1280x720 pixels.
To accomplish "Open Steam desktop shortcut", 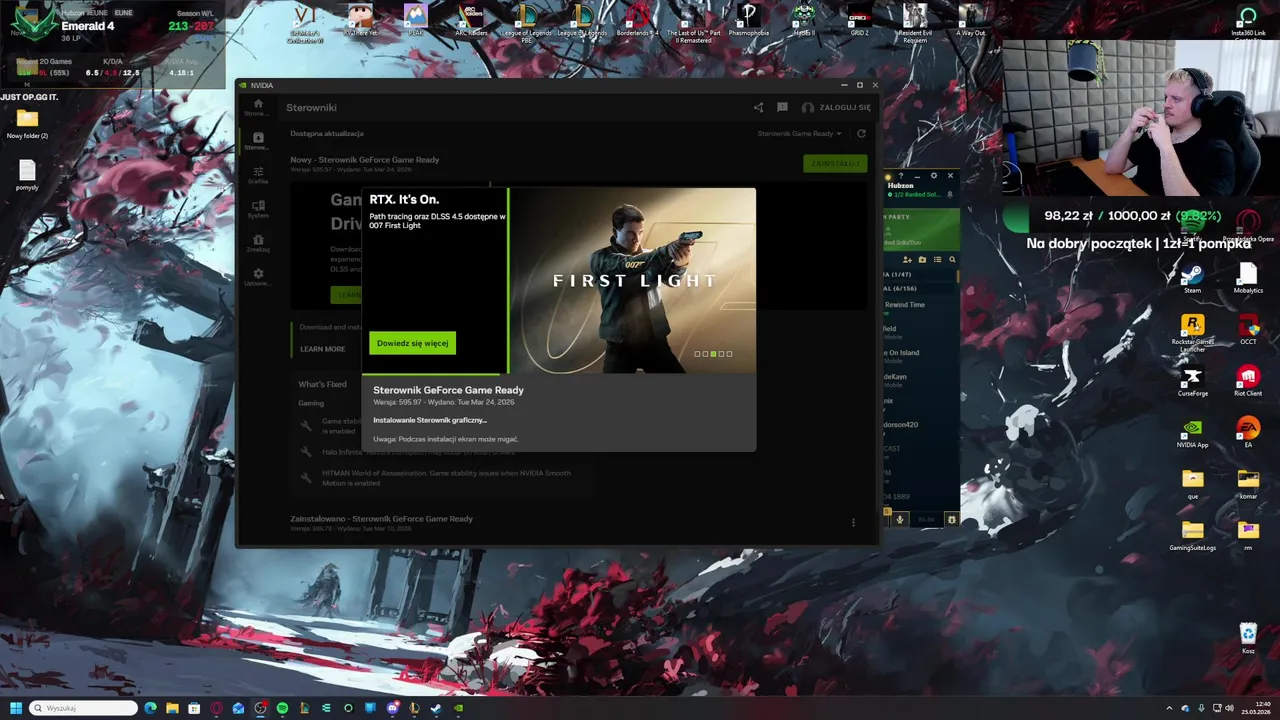I will pos(1192,277).
